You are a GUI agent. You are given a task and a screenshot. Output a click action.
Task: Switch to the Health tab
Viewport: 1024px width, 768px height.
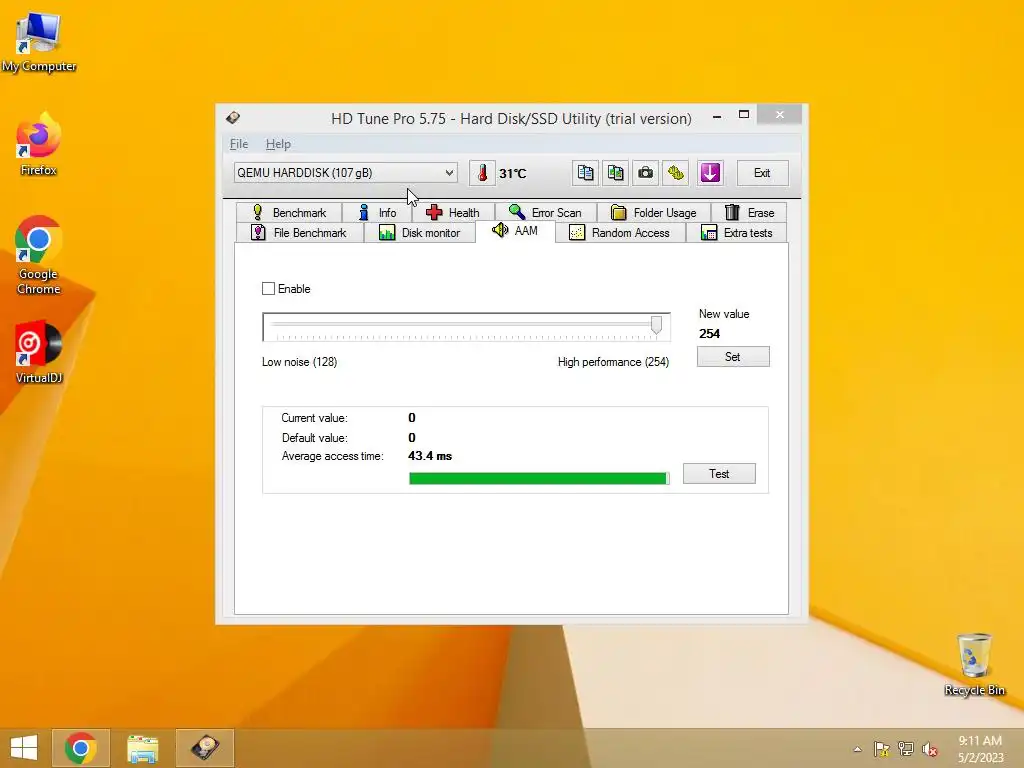pos(453,212)
